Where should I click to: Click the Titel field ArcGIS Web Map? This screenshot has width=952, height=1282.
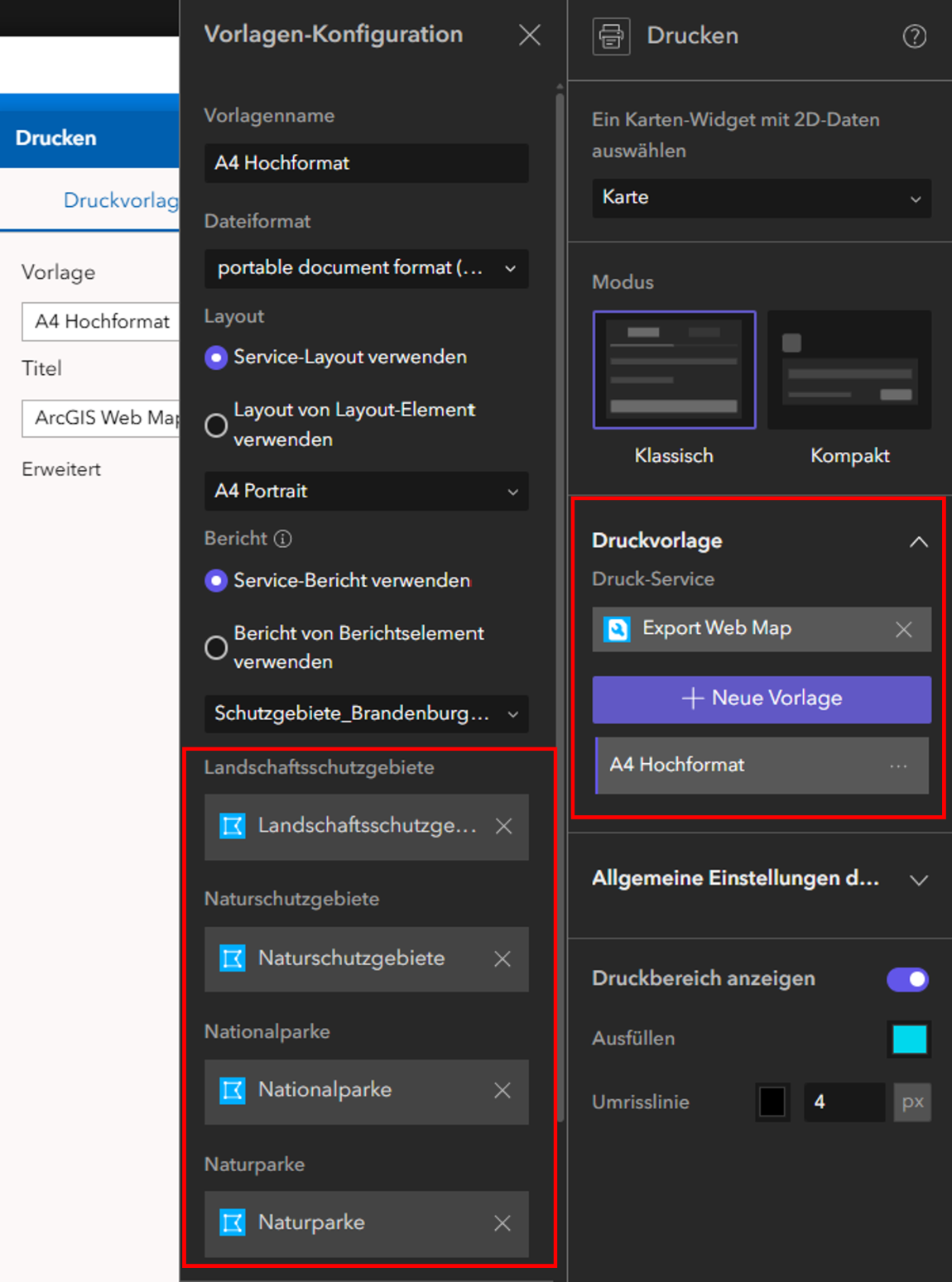coord(100,418)
